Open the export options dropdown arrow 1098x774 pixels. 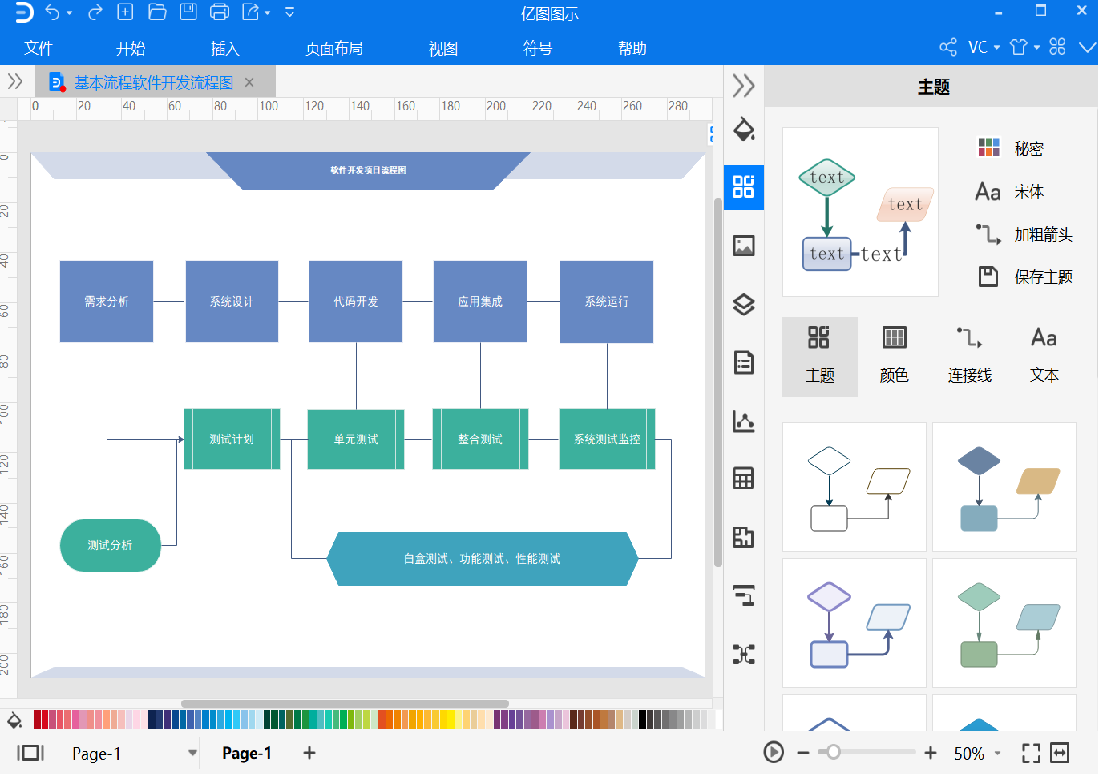click(x=267, y=13)
